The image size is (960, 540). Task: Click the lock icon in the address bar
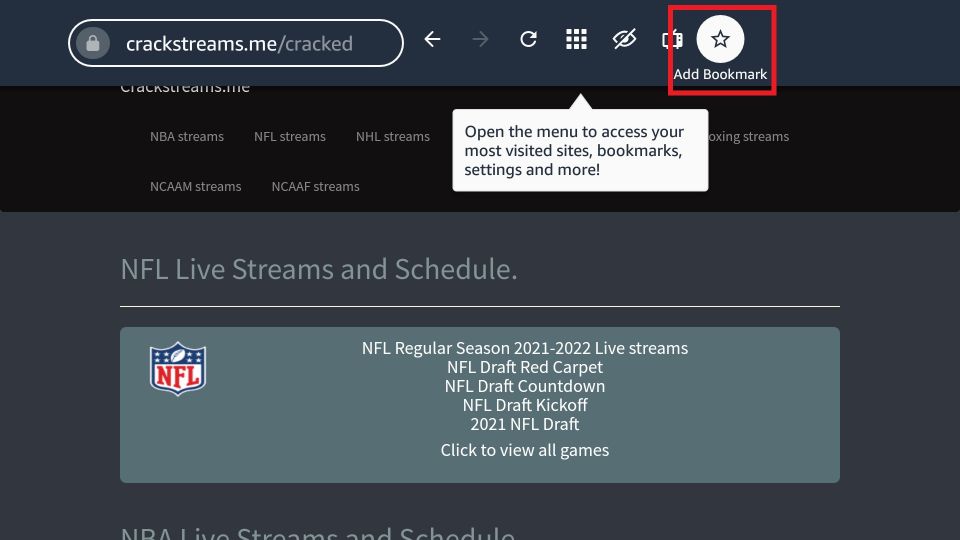(93, 43)
